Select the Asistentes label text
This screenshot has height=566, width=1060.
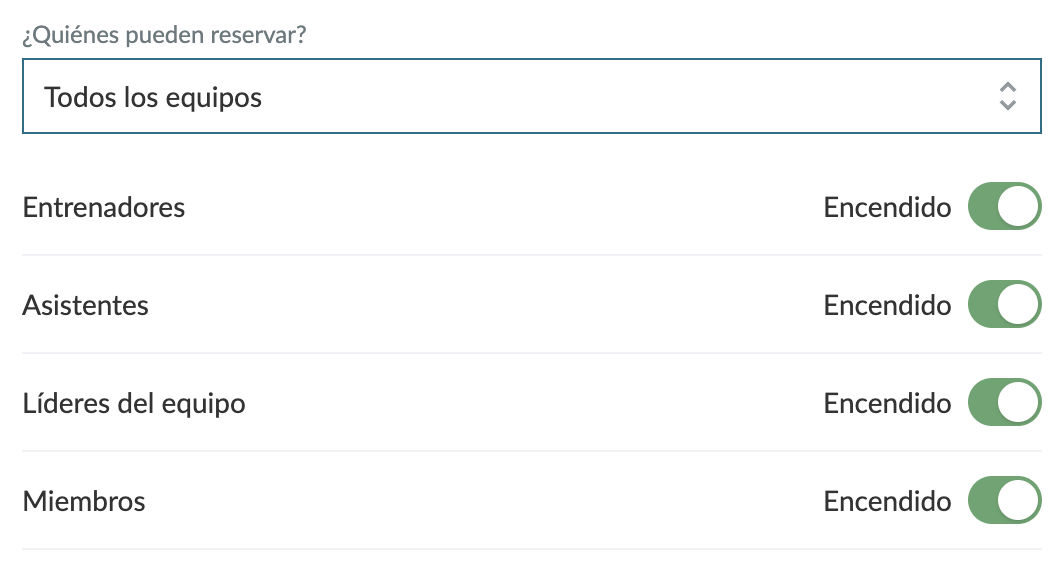pyautogui.click(x=86, y=306)
